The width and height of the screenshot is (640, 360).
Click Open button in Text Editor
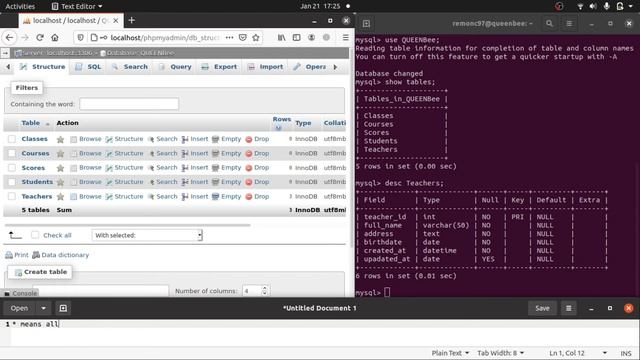(x=20, y=308)
